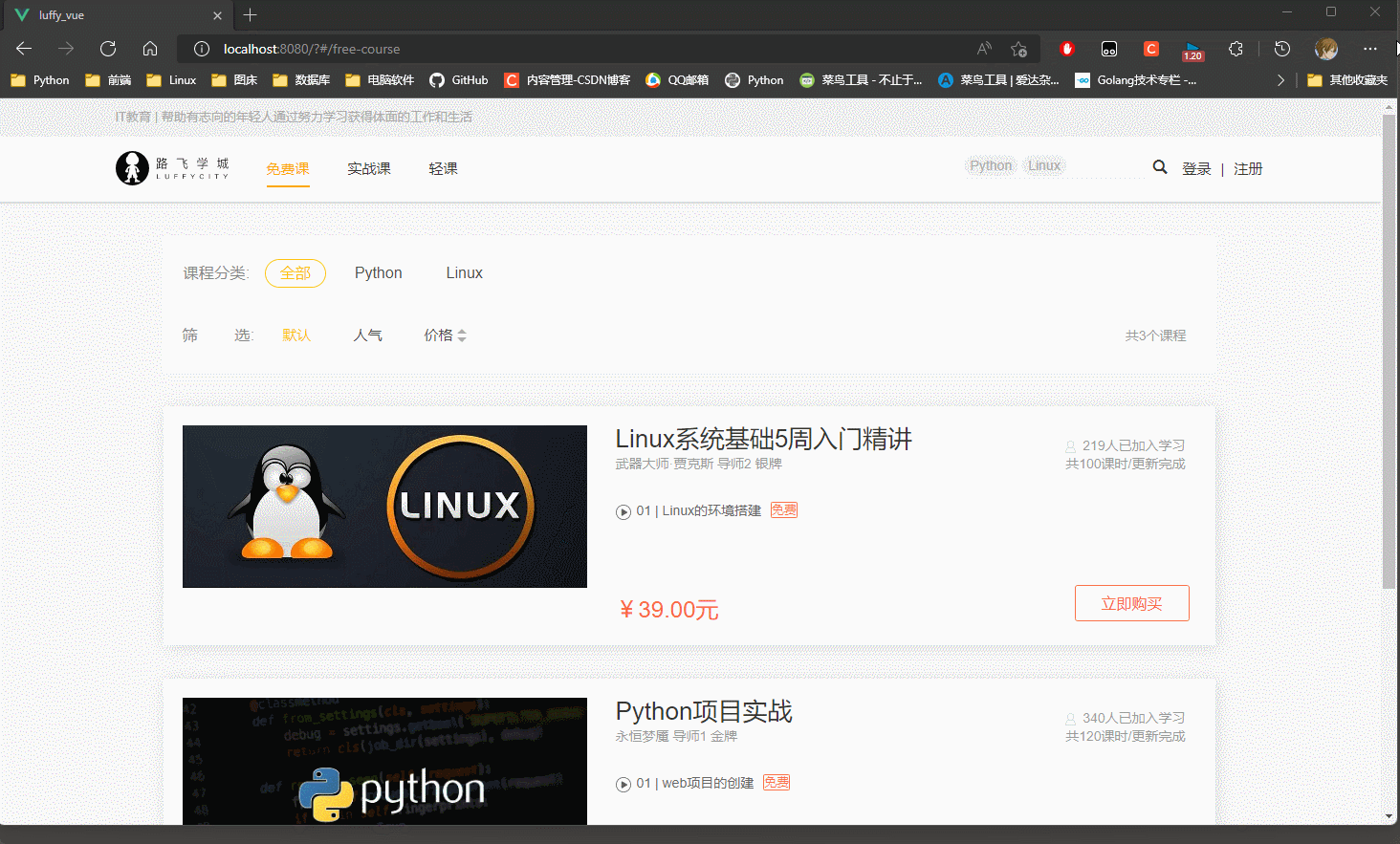The height and width of the screenshot is (844, 1400).
Task: Open the browser home page icon
Action: click(x=150, y=49)
